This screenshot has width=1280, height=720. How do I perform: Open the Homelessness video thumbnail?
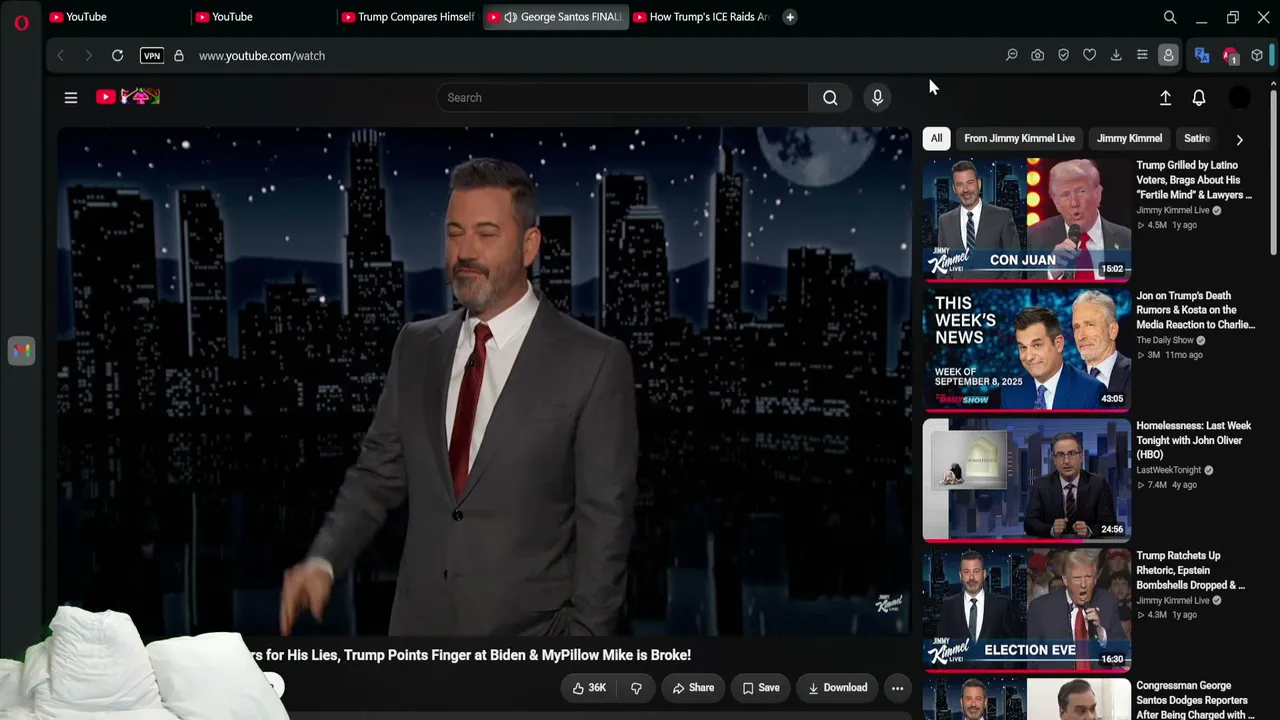(1026, 479)
